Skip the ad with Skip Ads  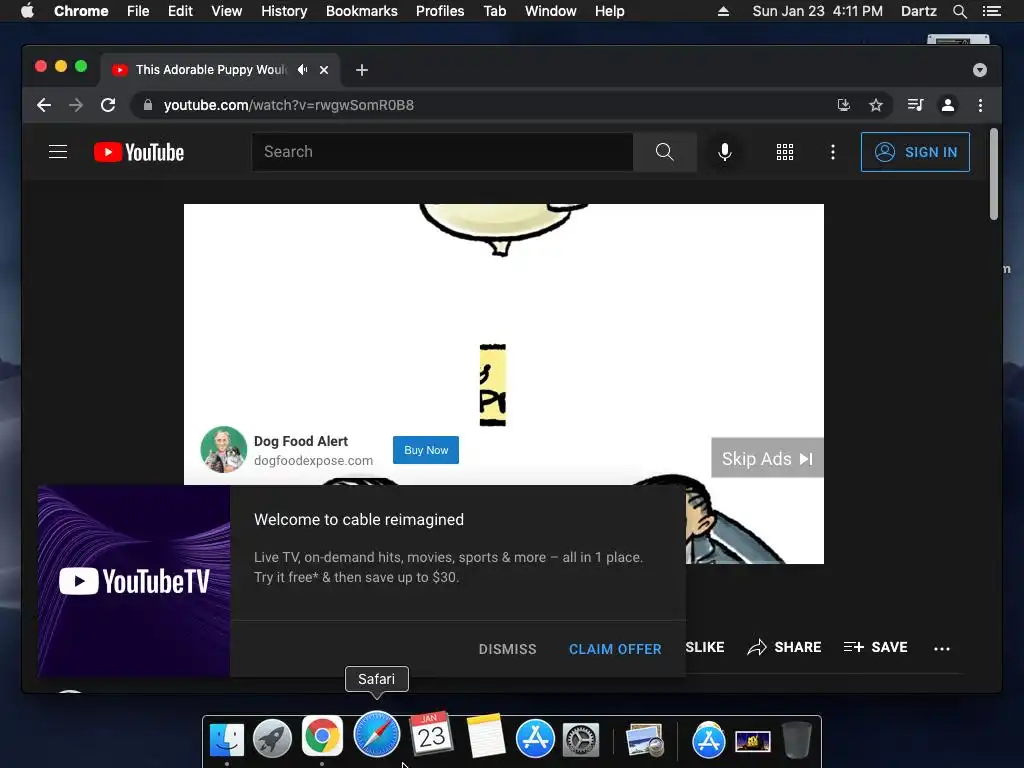coord(767,458)
